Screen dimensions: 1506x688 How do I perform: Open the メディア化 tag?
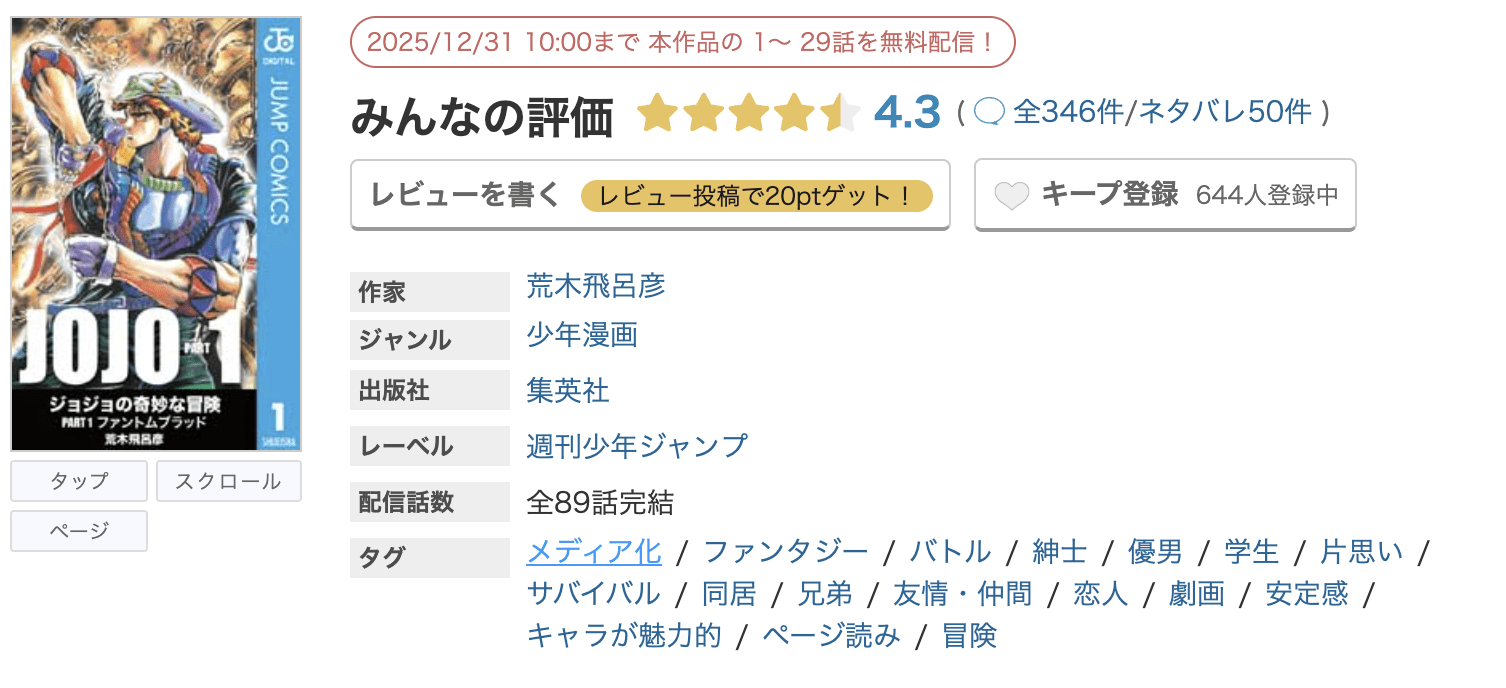click(x=594, y=551)
